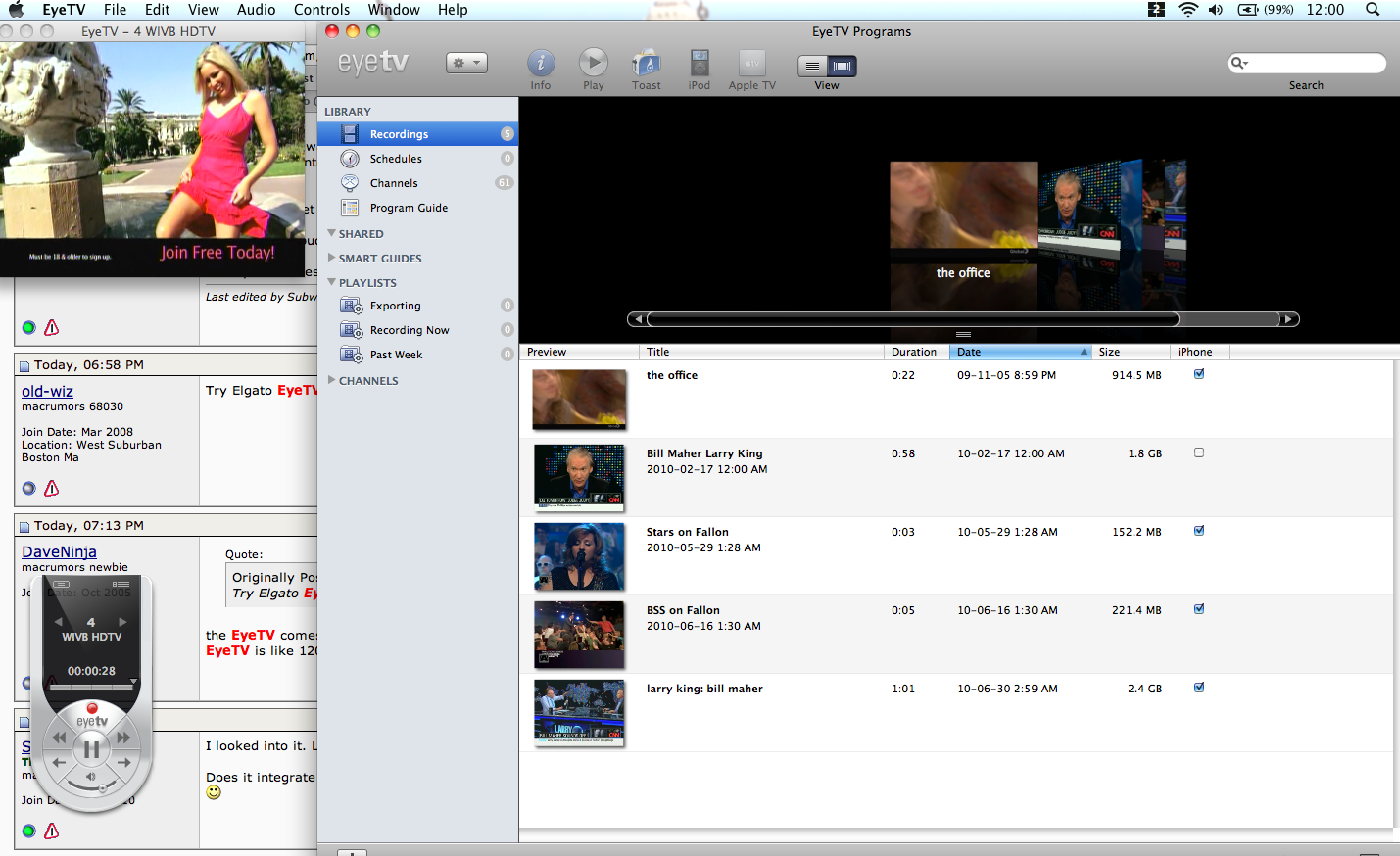Collapse the SHARED section
Screen dimensions: 1400x856
pos(331,233)
